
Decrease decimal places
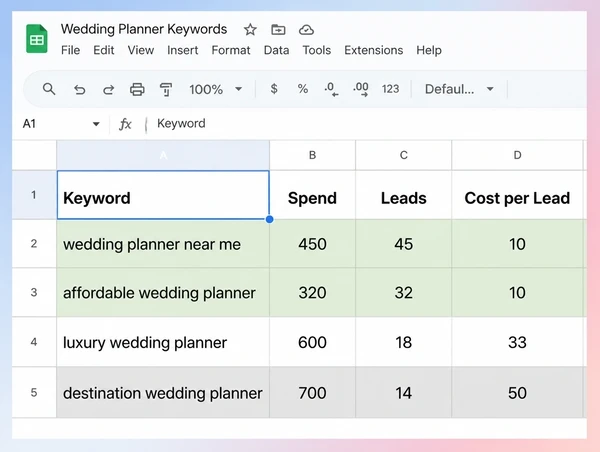(x=331, y=90)
